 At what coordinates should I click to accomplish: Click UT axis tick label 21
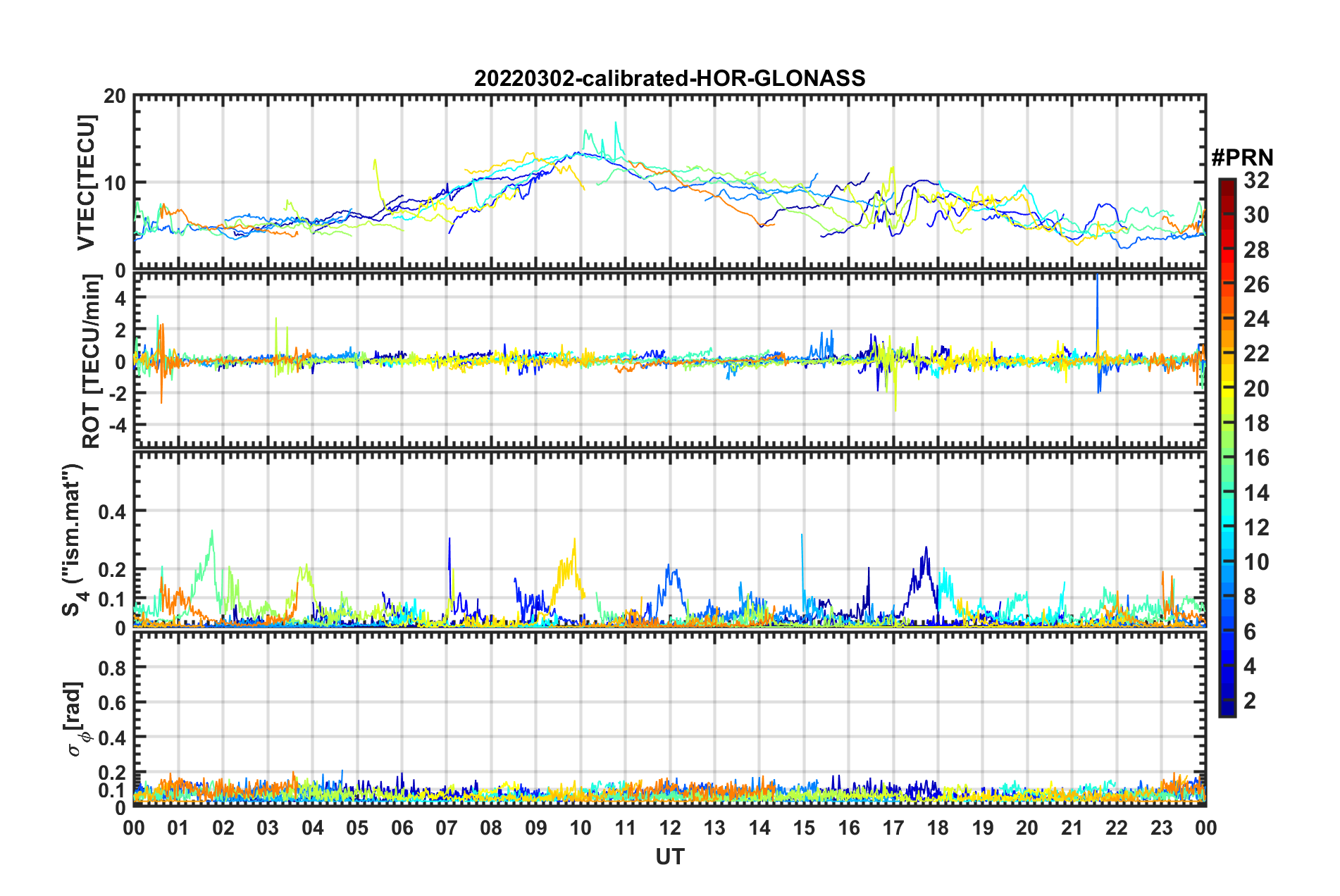[x=1072, y=828]
